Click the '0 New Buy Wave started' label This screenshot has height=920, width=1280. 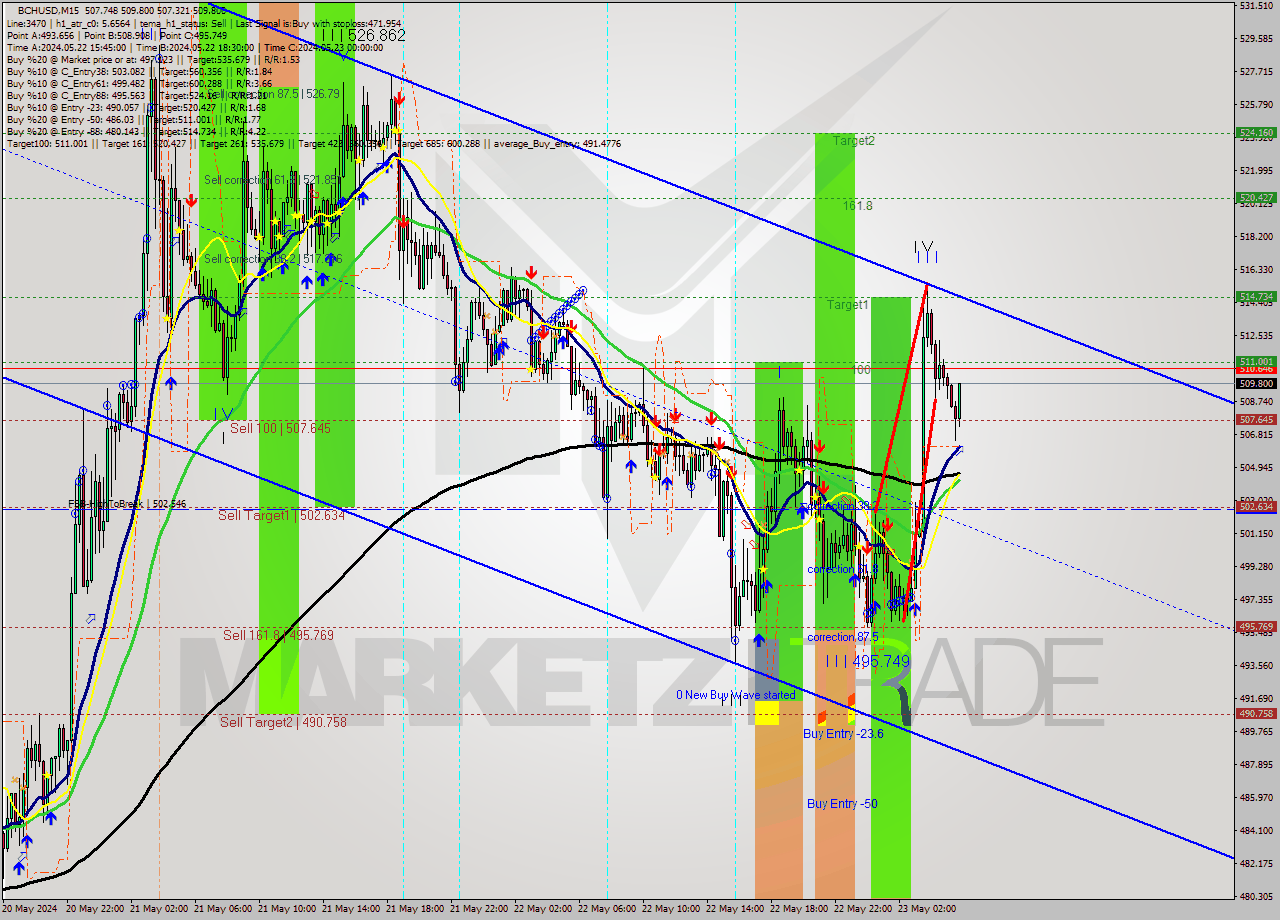(735, 695)
